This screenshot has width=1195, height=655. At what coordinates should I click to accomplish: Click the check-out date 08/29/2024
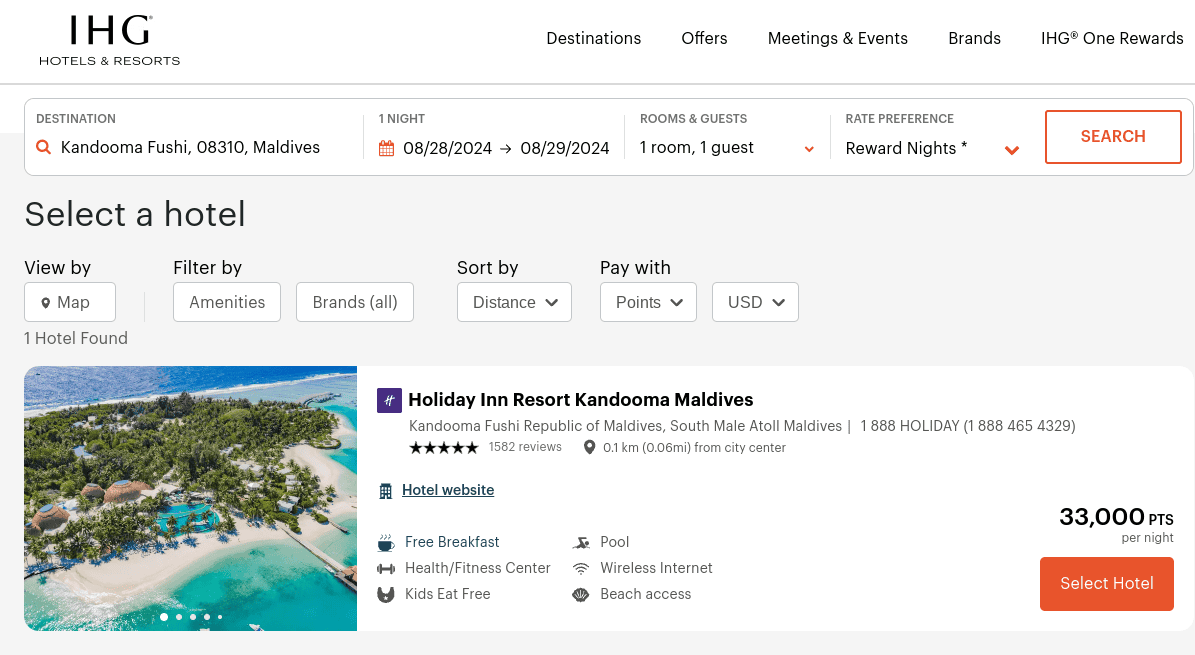(565, 148)
